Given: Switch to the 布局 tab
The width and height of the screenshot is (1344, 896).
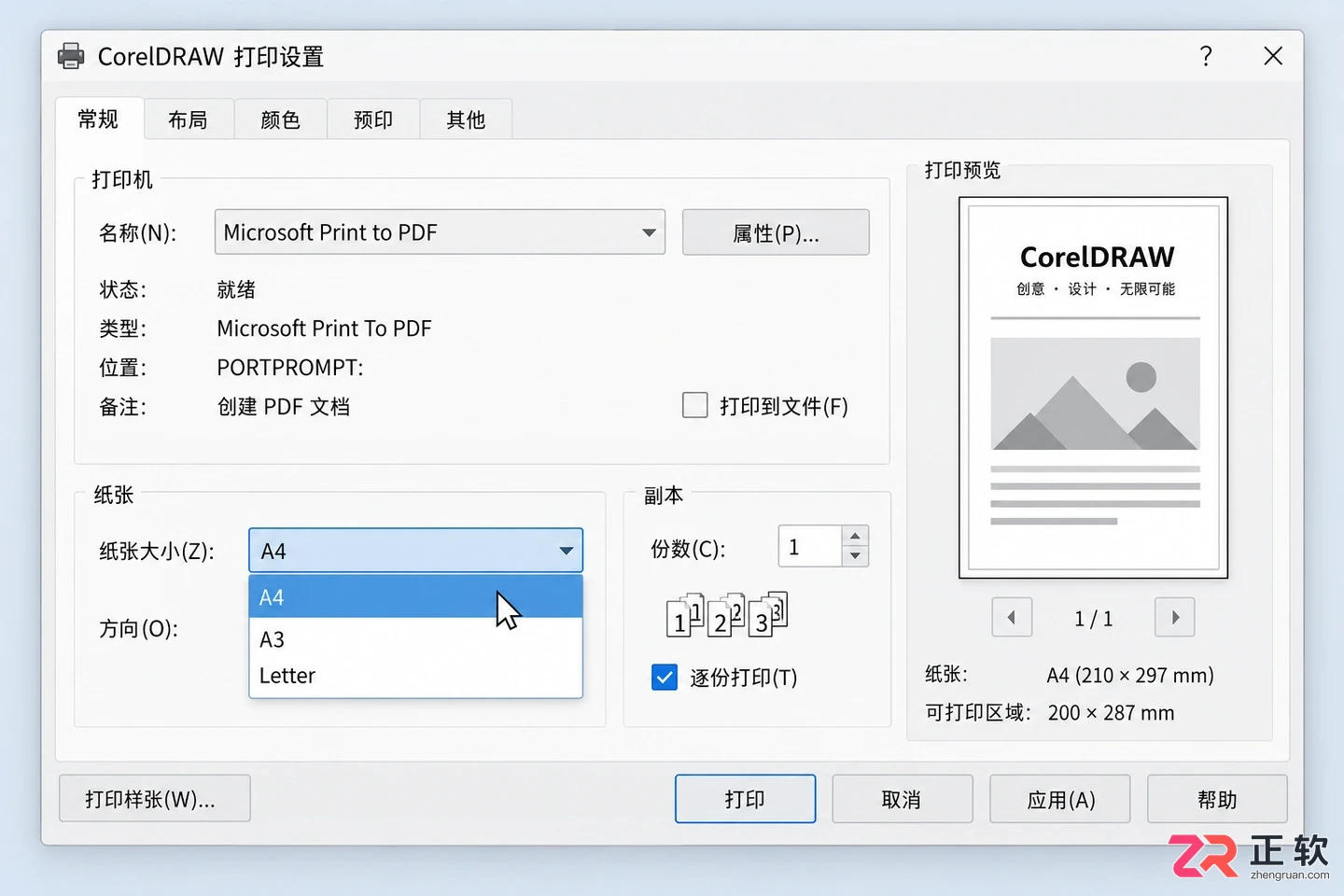Looking at the screenshot, I should tap(189, 119).
